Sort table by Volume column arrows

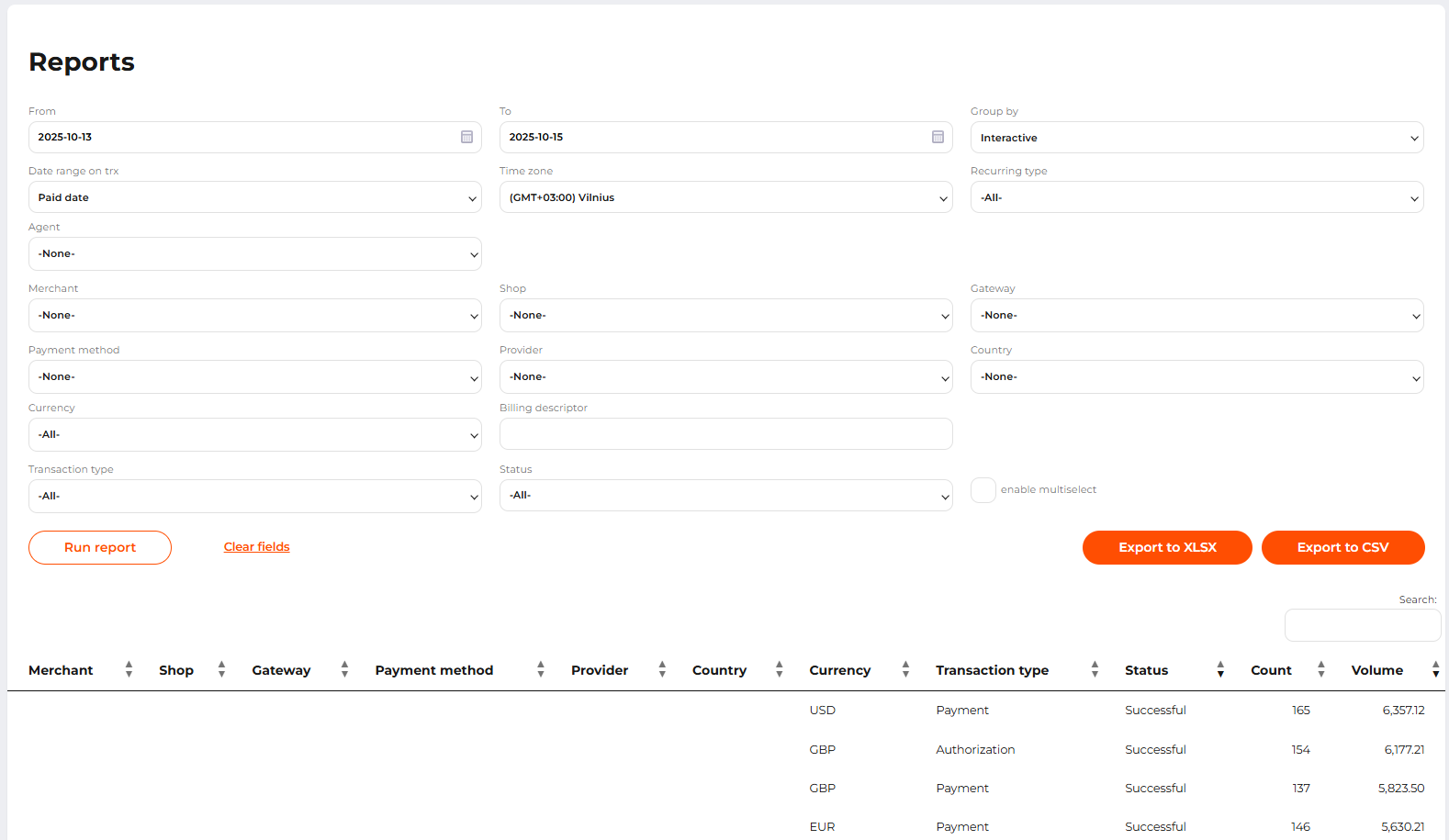click(x=1435, y=669)
